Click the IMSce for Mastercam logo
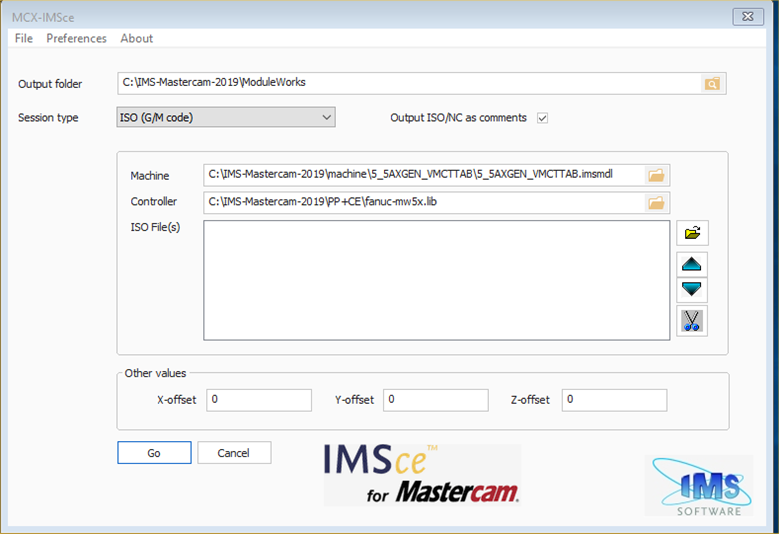The height and width of the screenshot is (534, 779). 422,474
